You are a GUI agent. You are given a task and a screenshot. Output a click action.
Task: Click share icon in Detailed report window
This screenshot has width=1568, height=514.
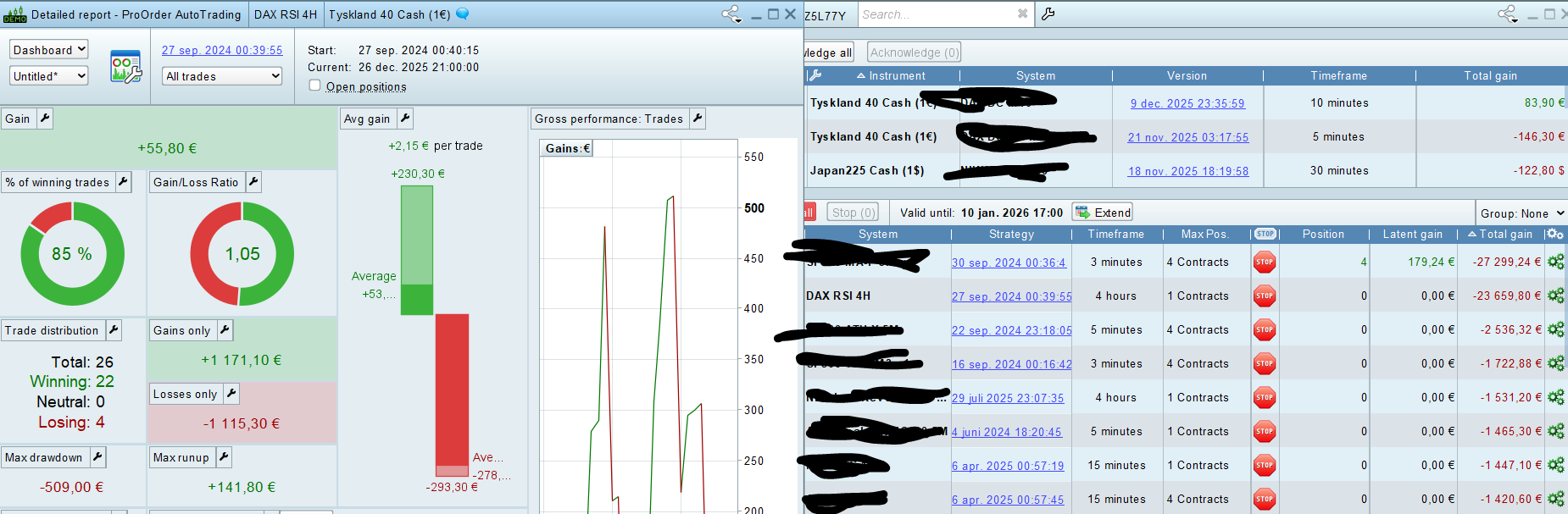pyautogui.click(x=730, y=14)
